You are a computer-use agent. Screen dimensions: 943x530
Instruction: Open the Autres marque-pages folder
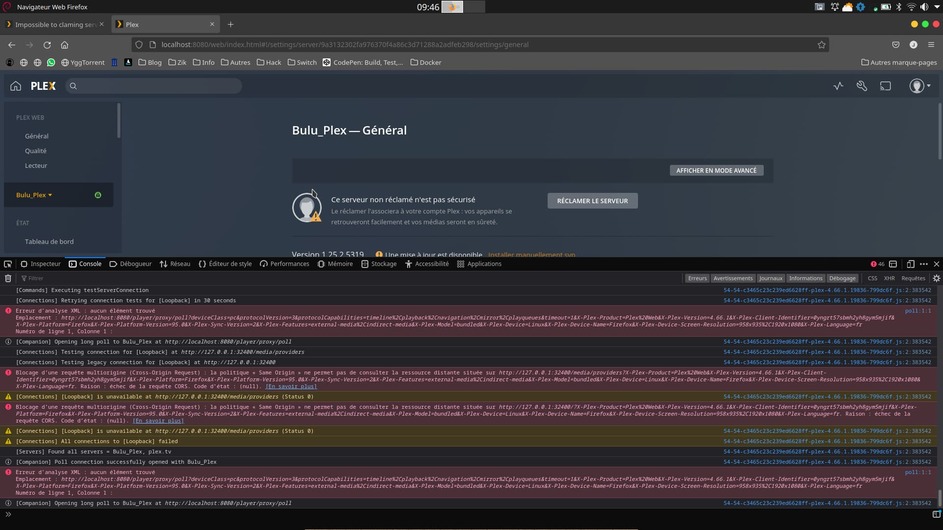click(898, 62)
